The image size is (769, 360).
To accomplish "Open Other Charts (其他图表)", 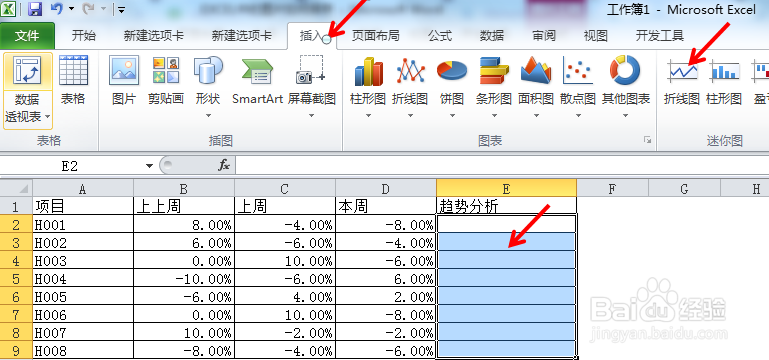I will pos(626,81).
